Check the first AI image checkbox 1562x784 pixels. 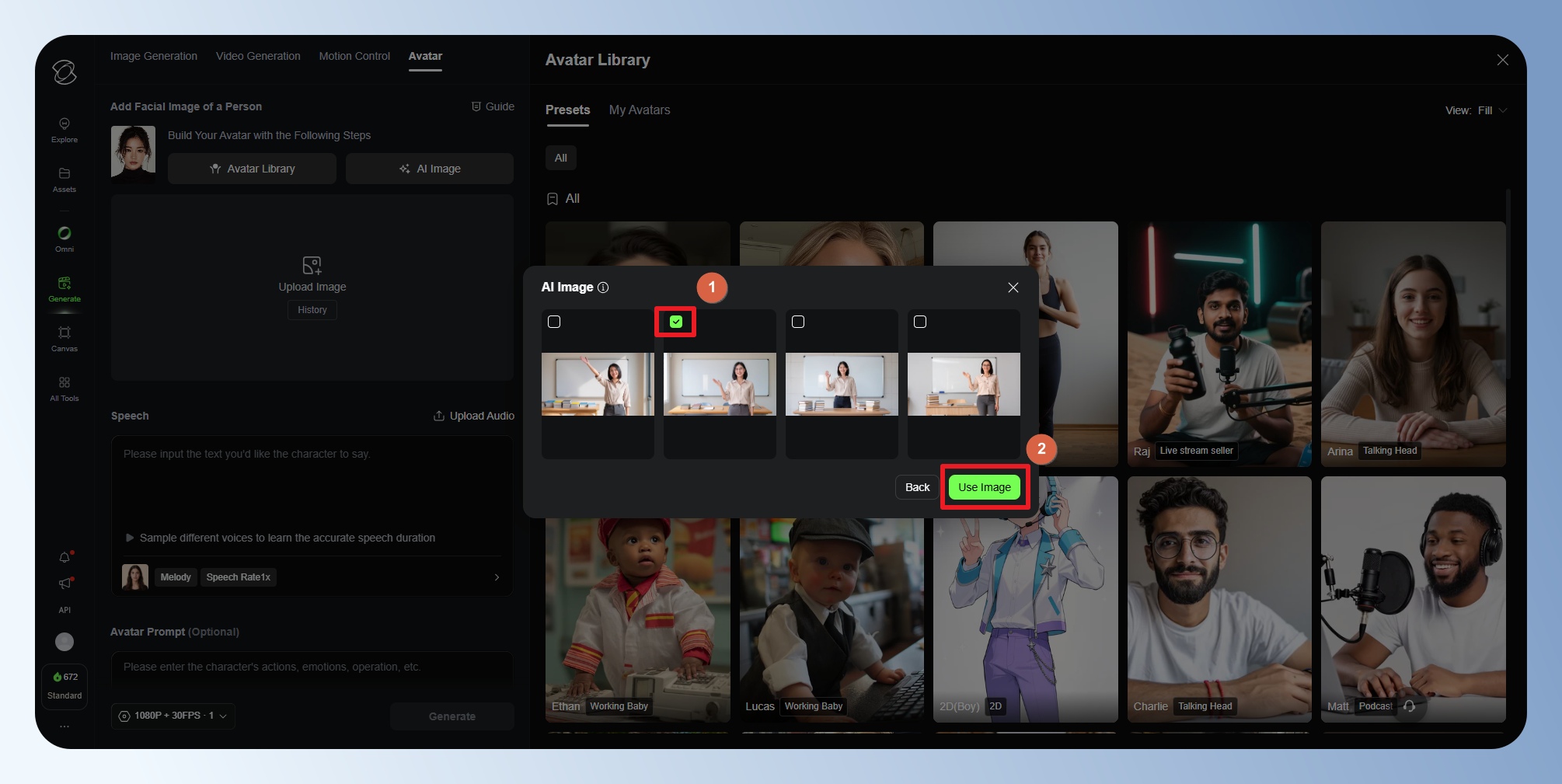pos(554,322)
